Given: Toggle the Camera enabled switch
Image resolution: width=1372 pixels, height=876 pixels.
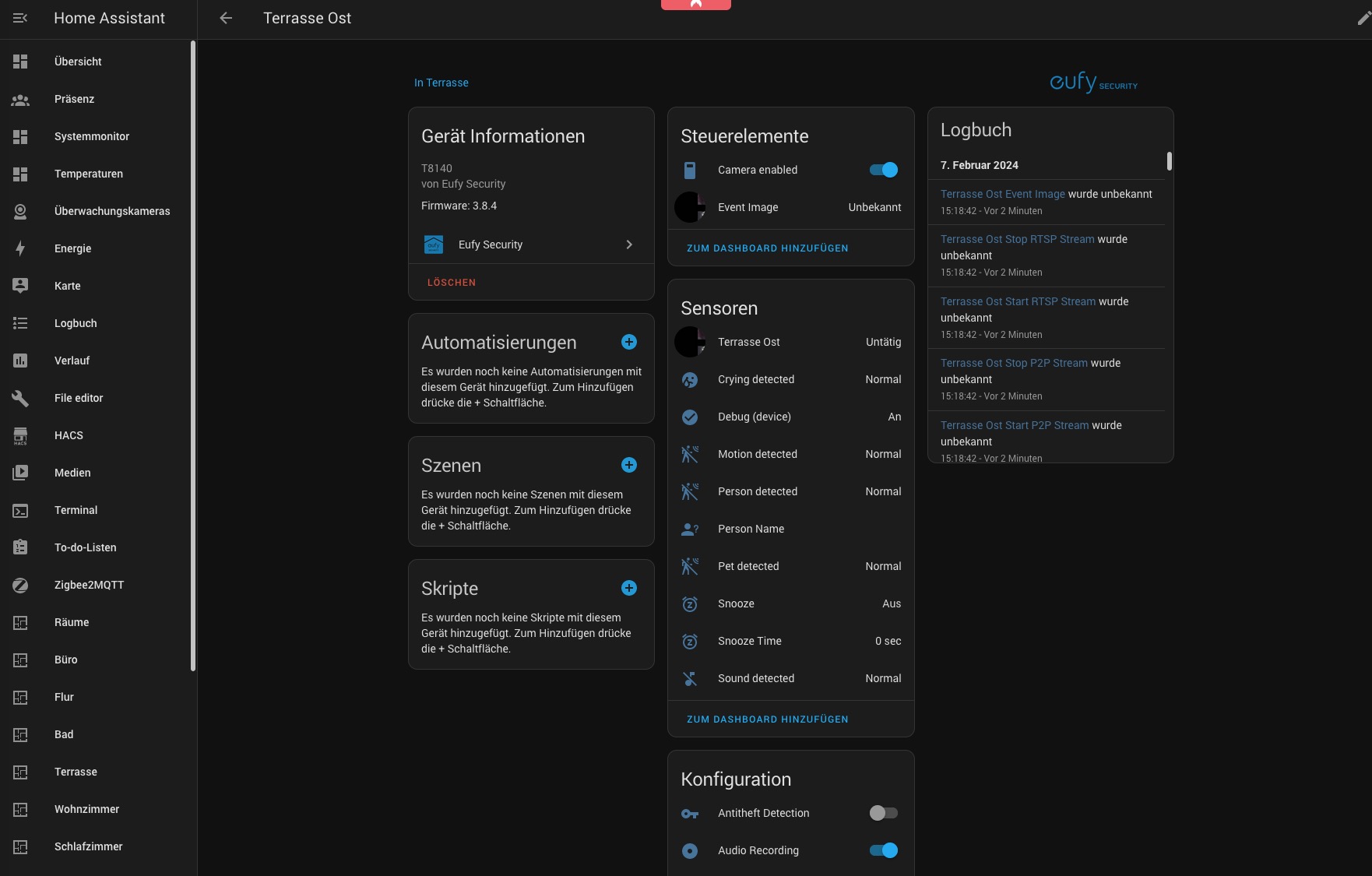Looking at the screenshot, I should [884, 170].
